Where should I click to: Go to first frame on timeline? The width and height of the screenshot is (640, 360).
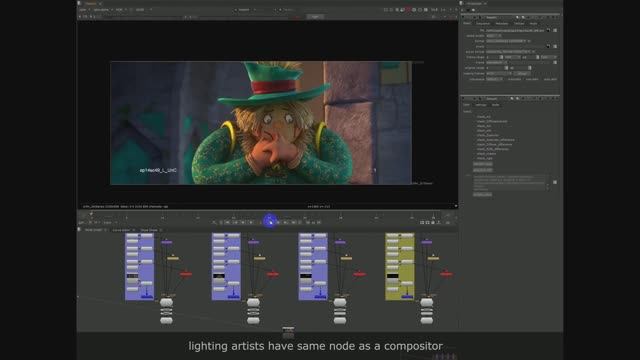pyautogui.click(x=227, y=222)
